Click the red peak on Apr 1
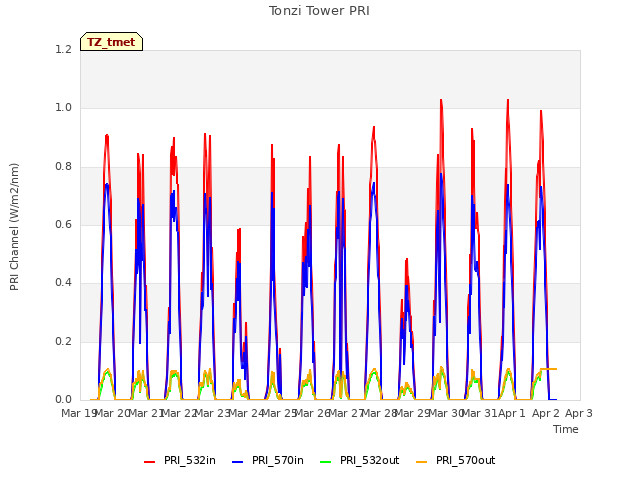This screenshot has height=480, width=640. [x=508, y=100]
